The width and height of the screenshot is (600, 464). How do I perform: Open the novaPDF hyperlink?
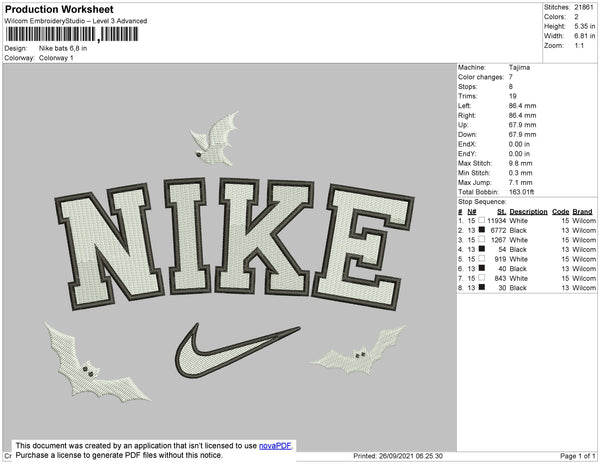pos(275,446)
